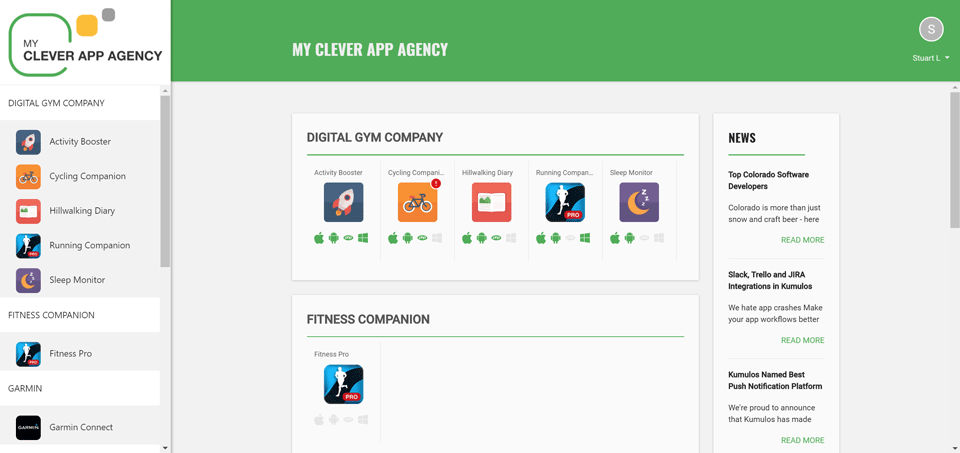Click Windows platform icon under Activity Booster
Image resolution: width=960 pixels, height=453 pixels.
pos(363,238)
